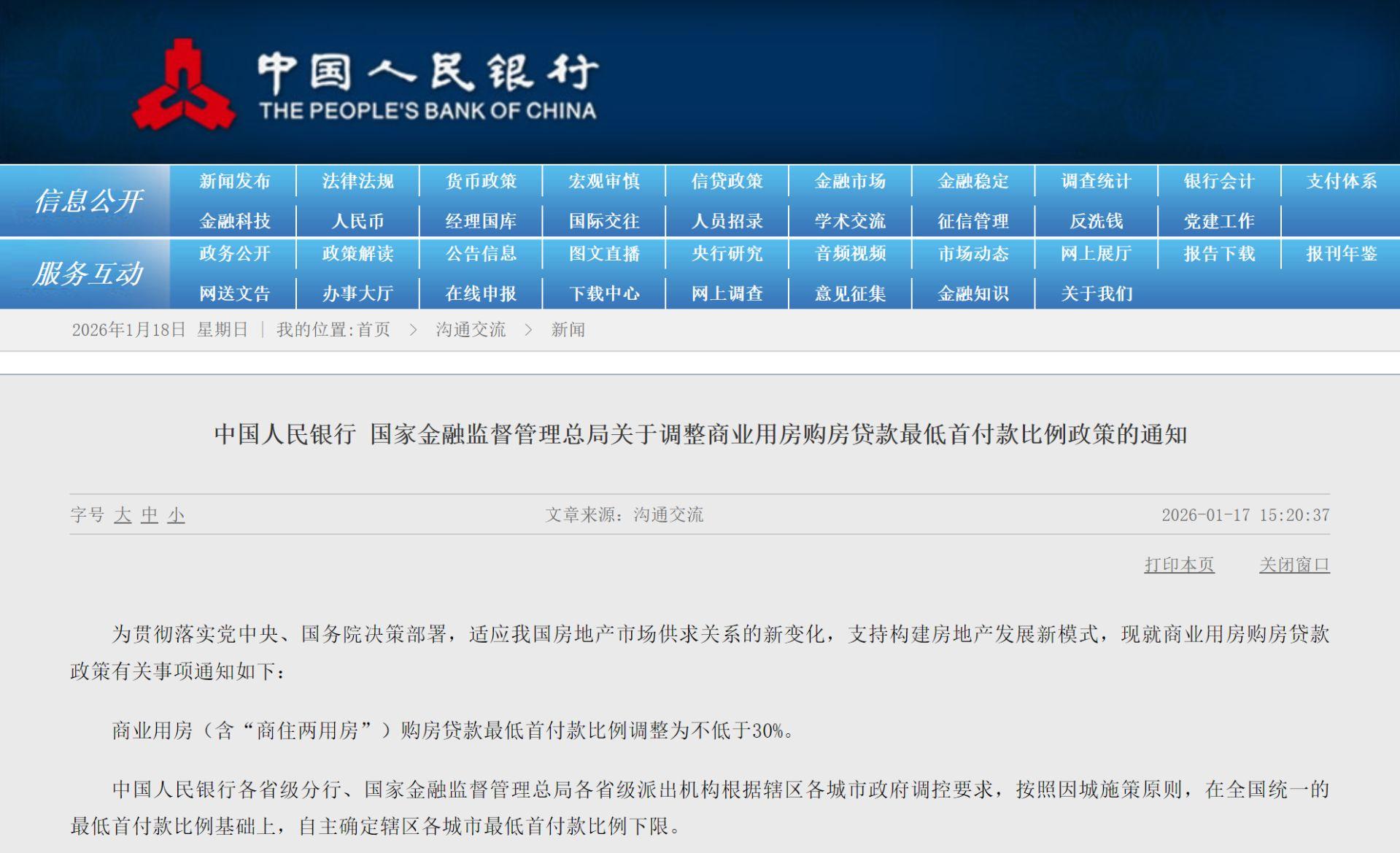Go to 人民币 section
The height and width of the screenshot is (853, 1400).
[x=358, y=220]
